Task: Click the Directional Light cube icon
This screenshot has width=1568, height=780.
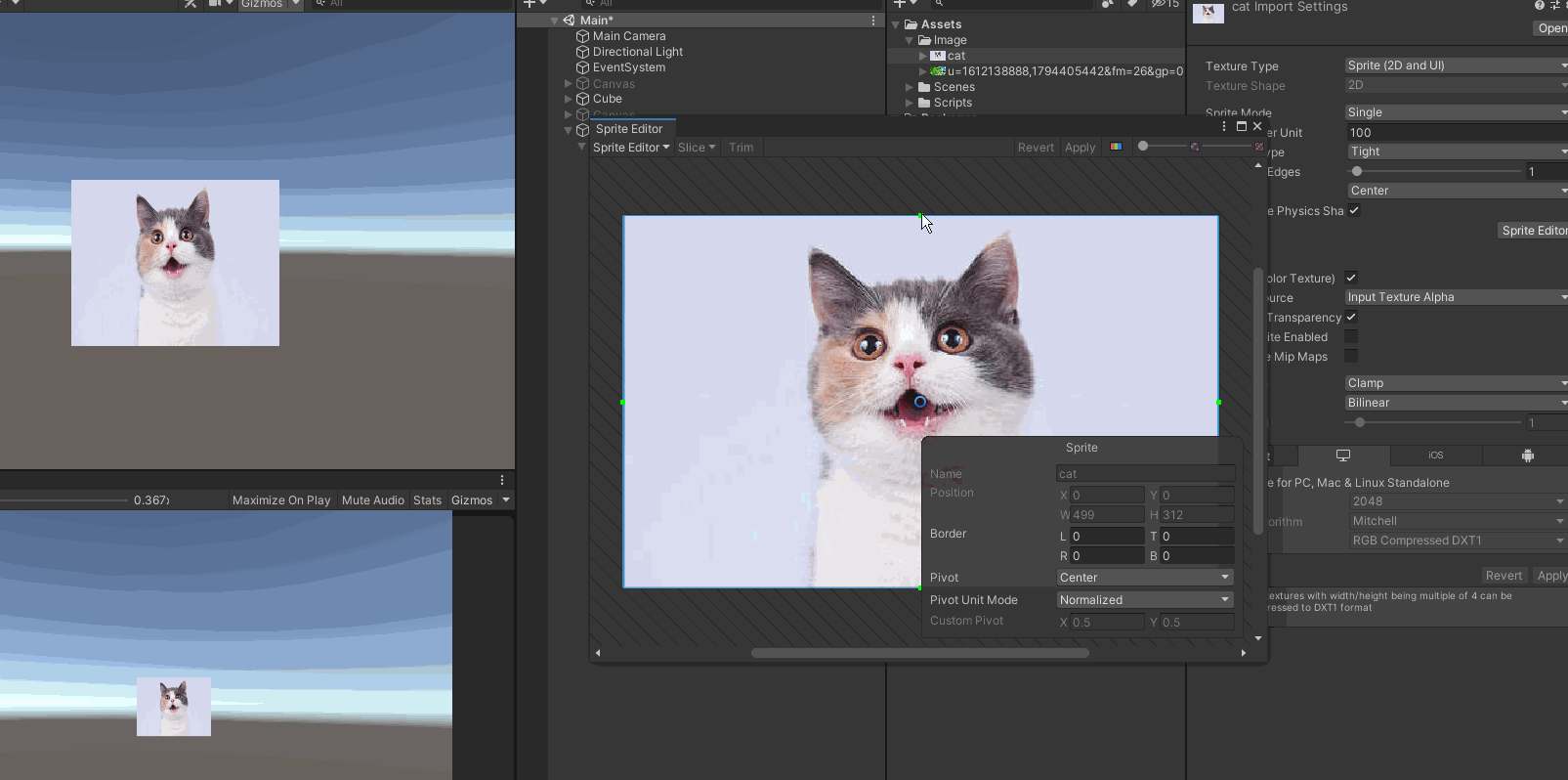Action: click(583, 52)
